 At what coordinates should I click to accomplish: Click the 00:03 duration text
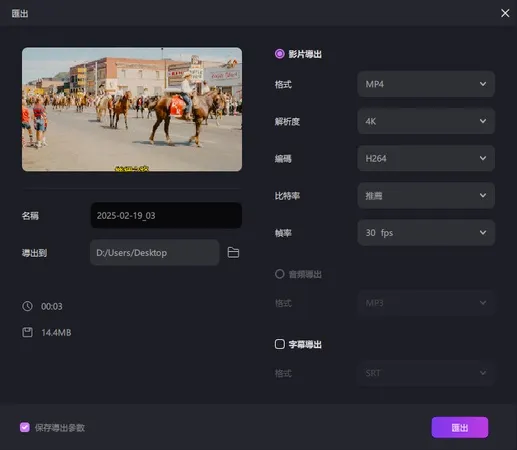pos(52,306)
